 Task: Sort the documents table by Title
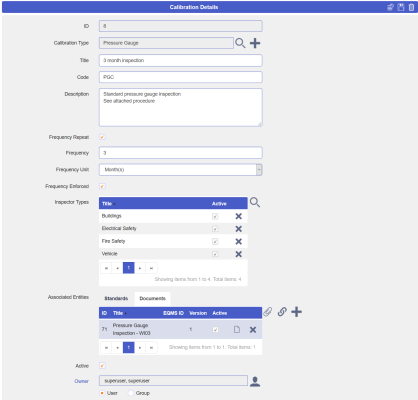118,313
